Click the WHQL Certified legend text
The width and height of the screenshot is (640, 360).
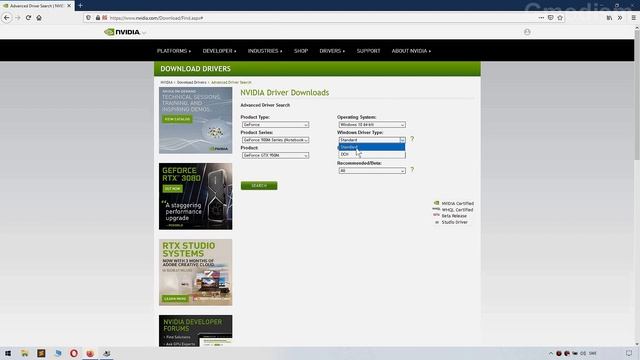click(x=457, y=210)
